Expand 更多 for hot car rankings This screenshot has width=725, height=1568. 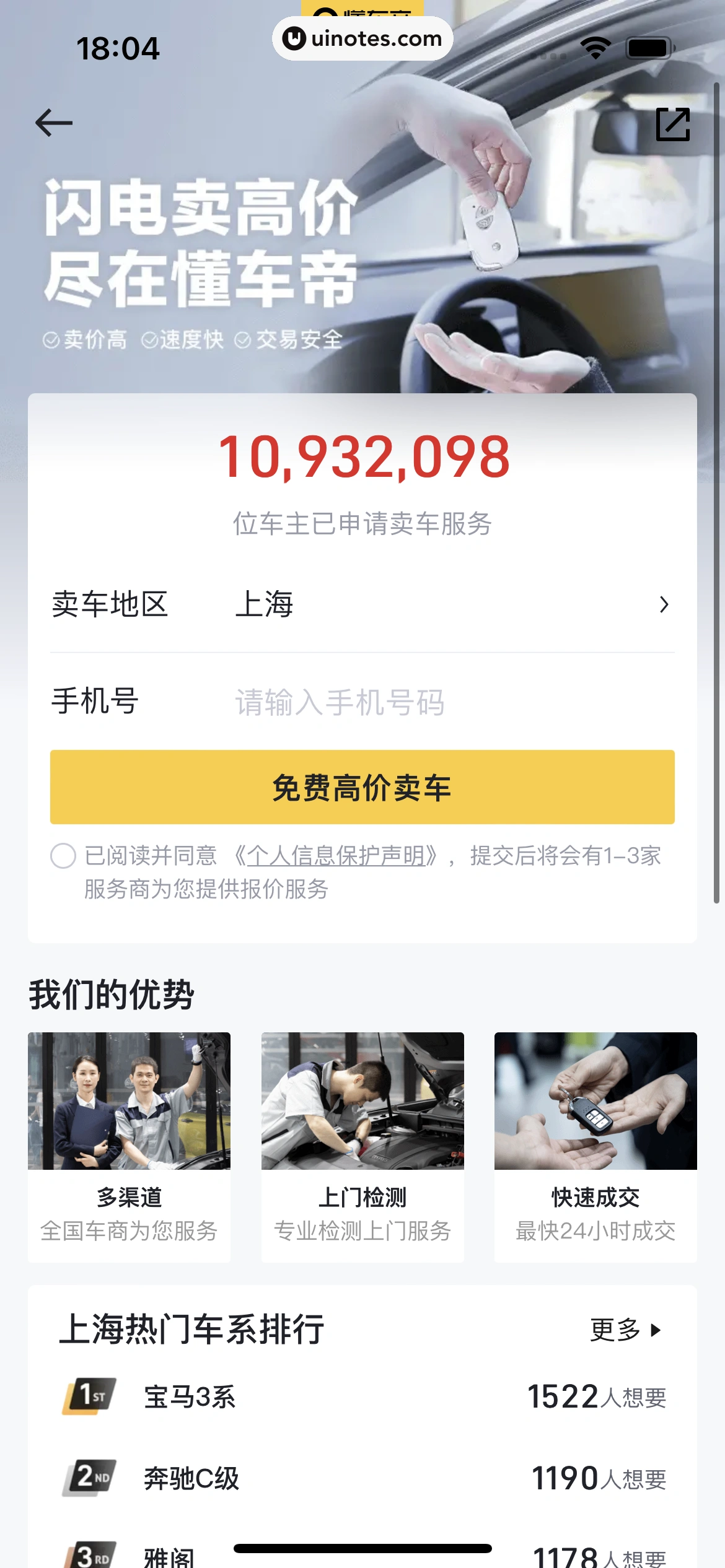tap(626, 1330)
